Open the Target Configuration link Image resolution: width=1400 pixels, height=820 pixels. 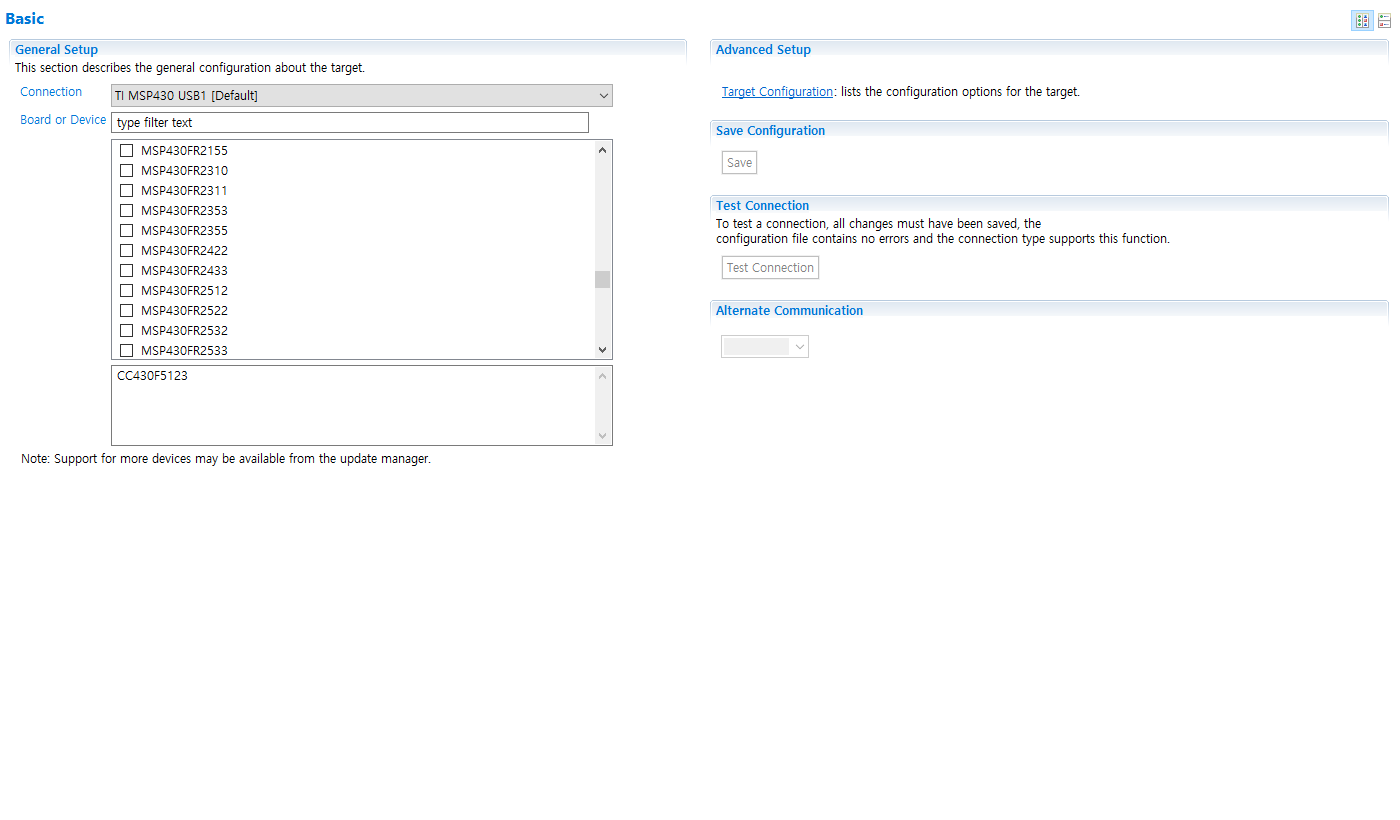[x=777, y=92]
